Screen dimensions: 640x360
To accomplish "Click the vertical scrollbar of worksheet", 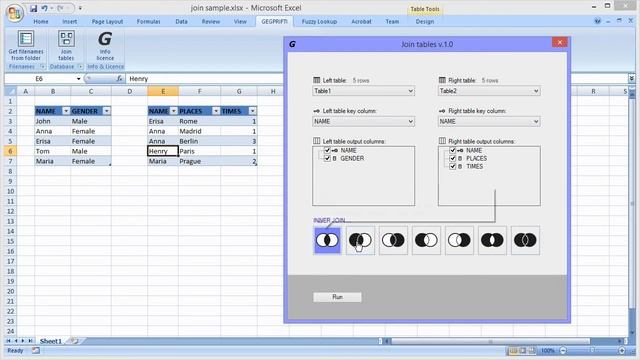I will point(632,204).
